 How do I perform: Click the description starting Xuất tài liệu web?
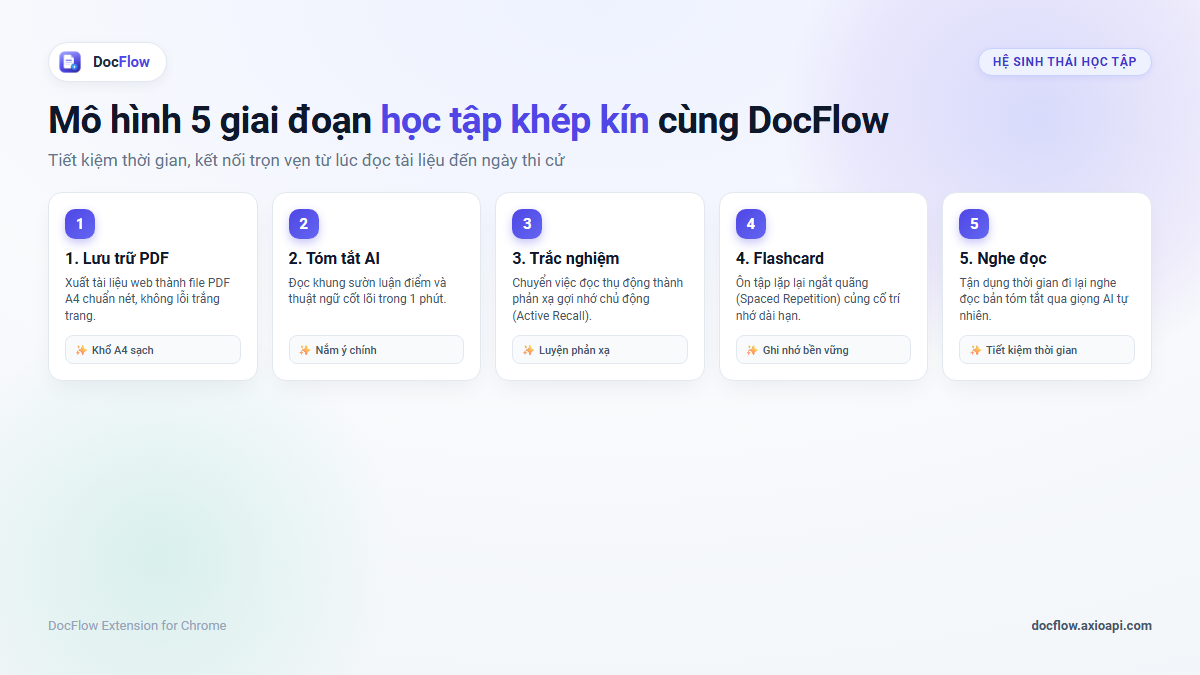pyautogui.click(x=148, y=299)
